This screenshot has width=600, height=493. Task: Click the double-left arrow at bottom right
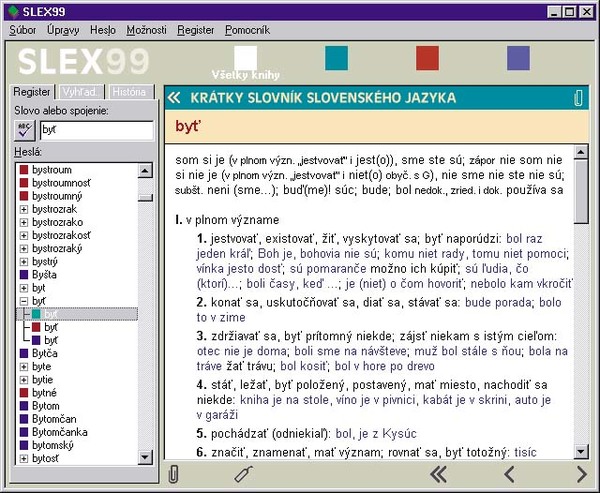(x=439, y=474)
